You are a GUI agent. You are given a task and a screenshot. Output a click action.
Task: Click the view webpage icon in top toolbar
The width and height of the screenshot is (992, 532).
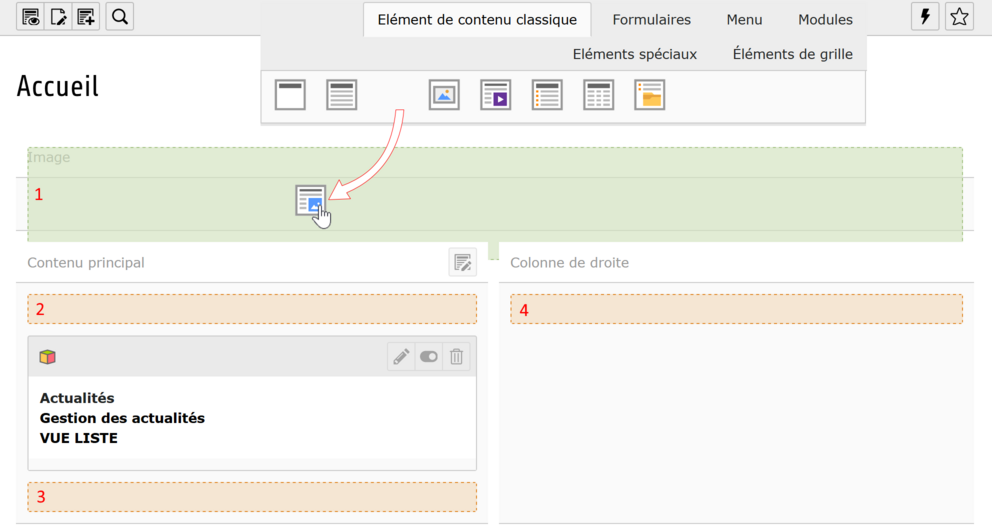pyautogui.click(x=31, y=17)
